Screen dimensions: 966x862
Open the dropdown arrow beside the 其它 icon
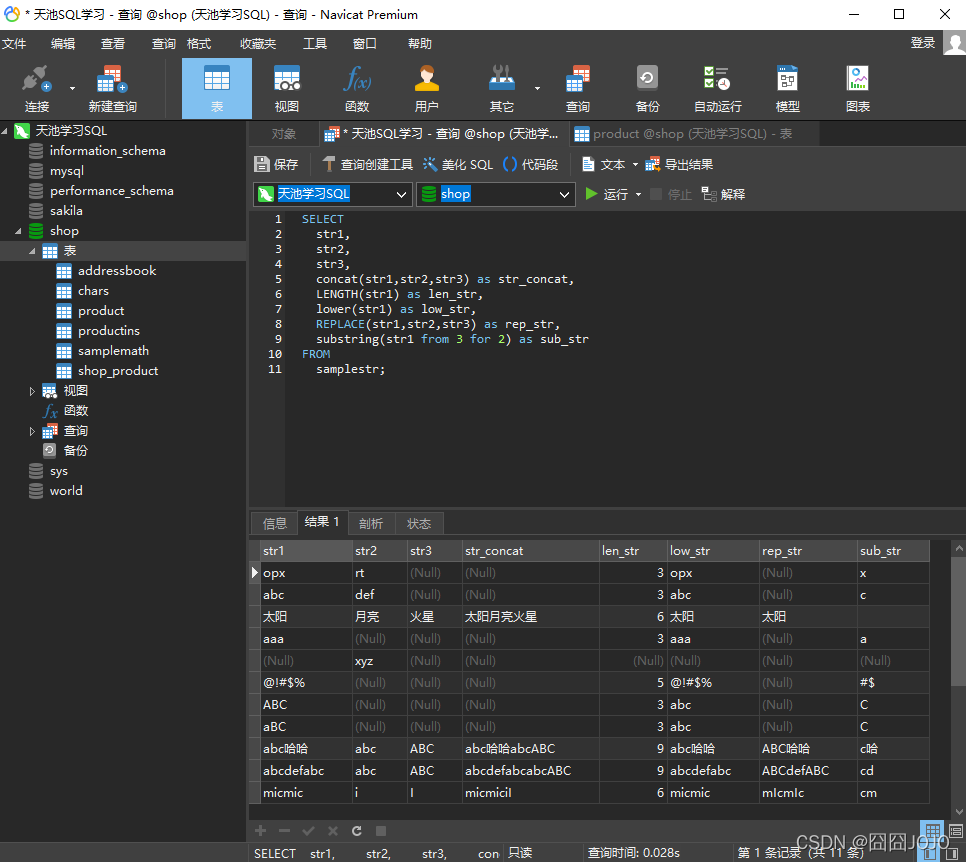pos(537,88)
